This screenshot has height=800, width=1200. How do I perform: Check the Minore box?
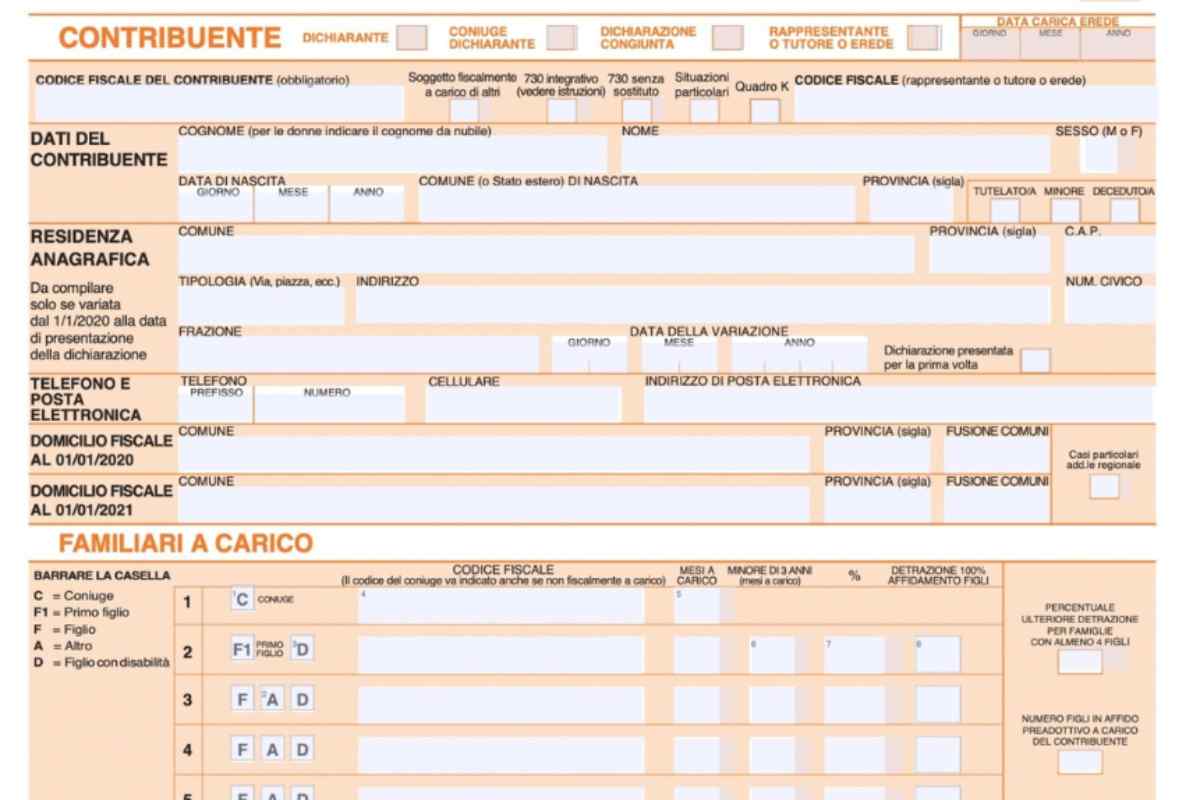[x=1065, y=210]
